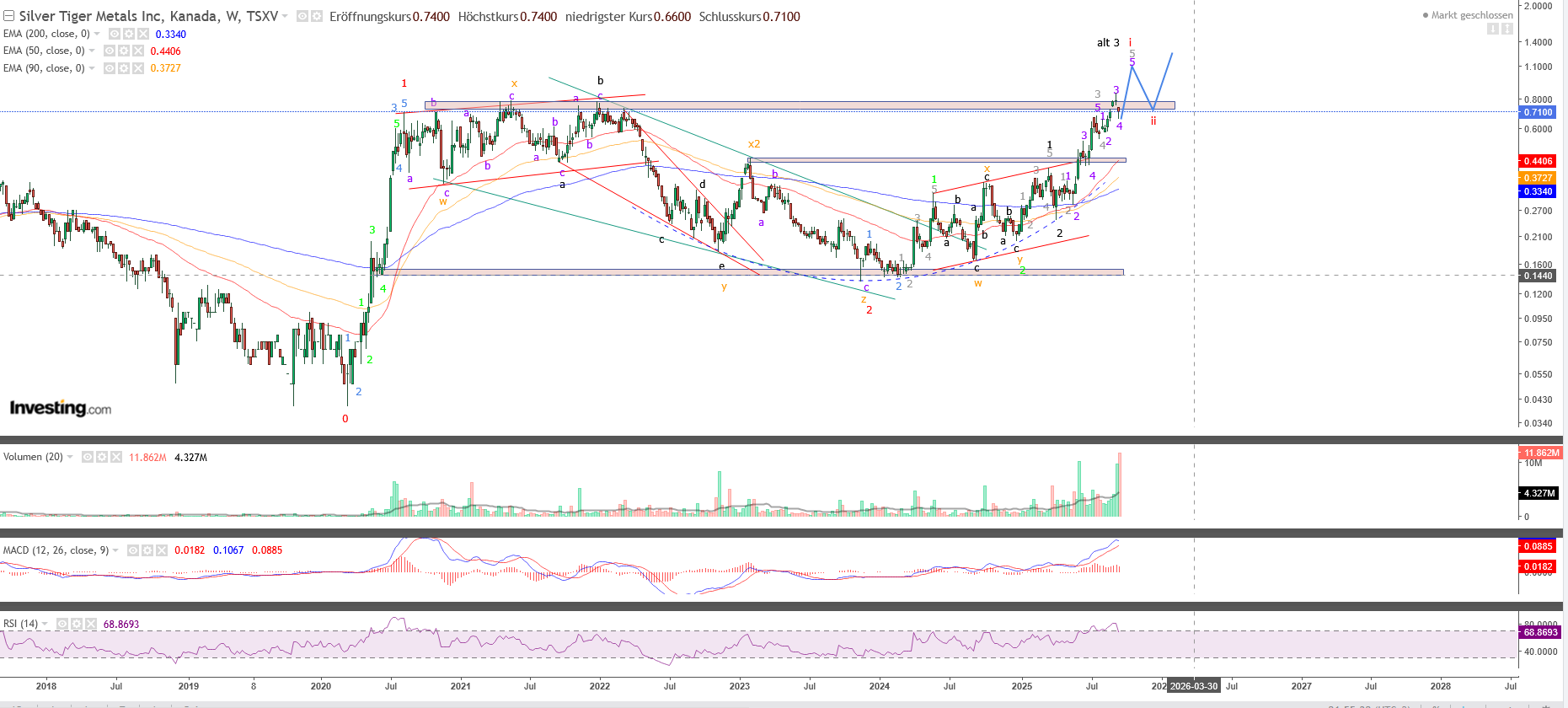Toggle visibility of MACD indicator
This screenshot has height=708, width=1568.
(133, 550)
